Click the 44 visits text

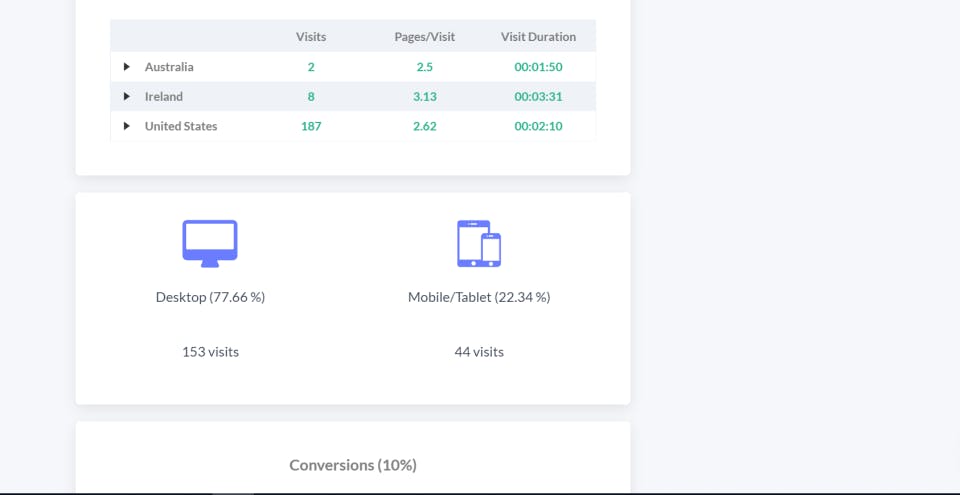click(479, 352)
